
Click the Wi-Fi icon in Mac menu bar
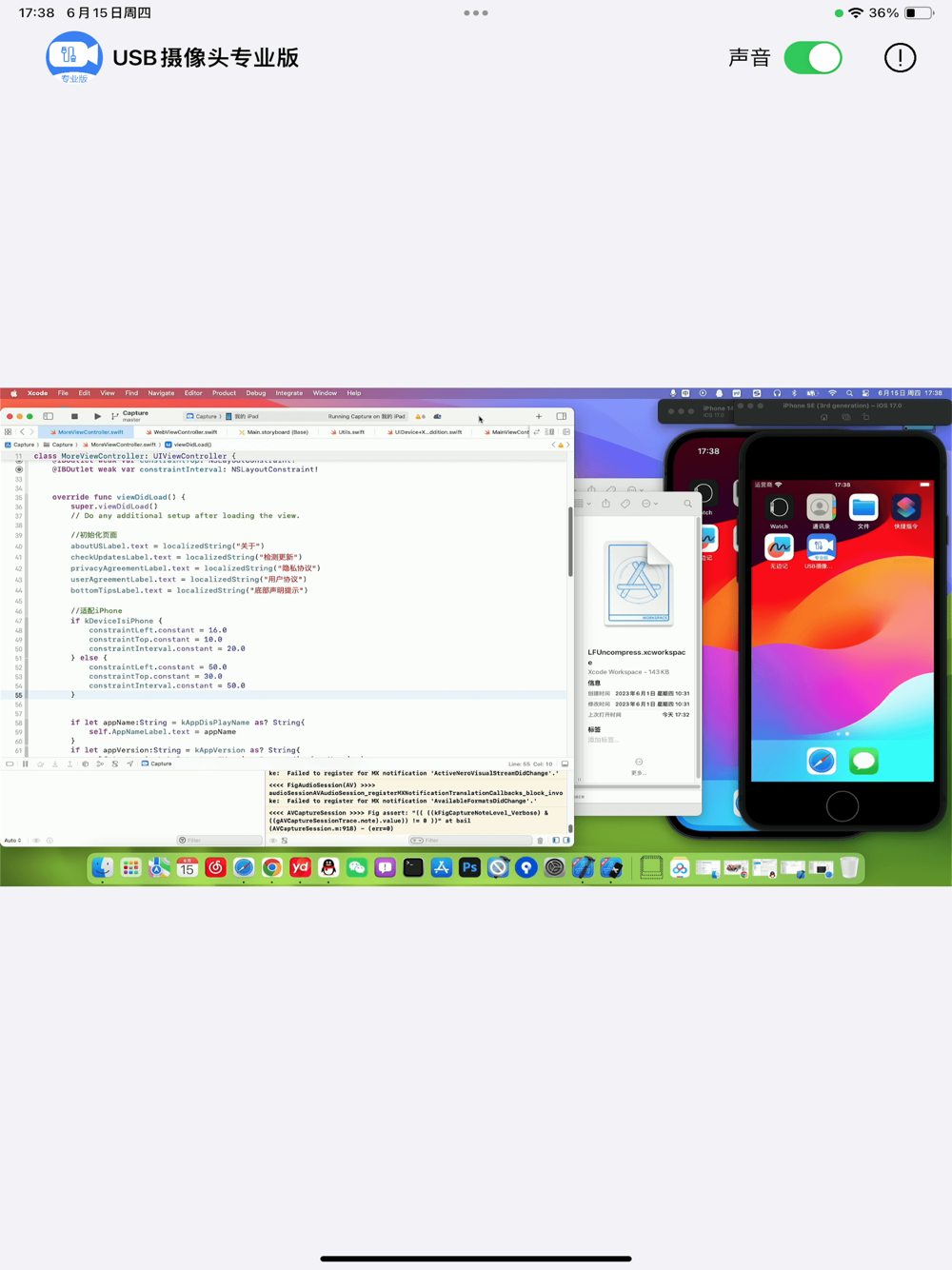tap(832, 393)
